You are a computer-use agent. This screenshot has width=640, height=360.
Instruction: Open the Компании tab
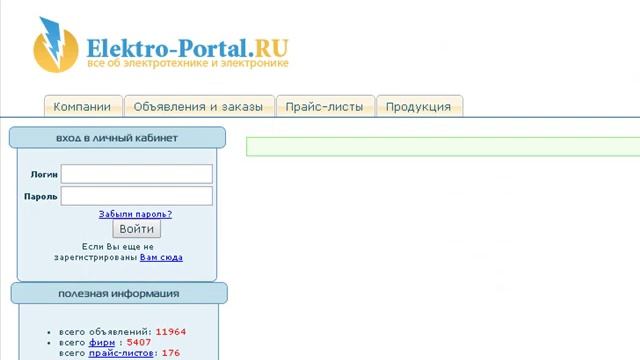pos(83,106)
